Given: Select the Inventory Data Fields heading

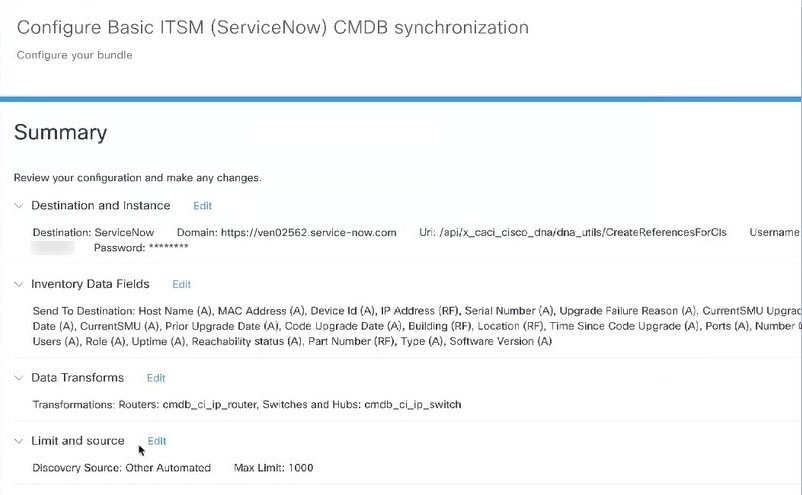Looking at the screenshot, I should click(x=91, y=284).
